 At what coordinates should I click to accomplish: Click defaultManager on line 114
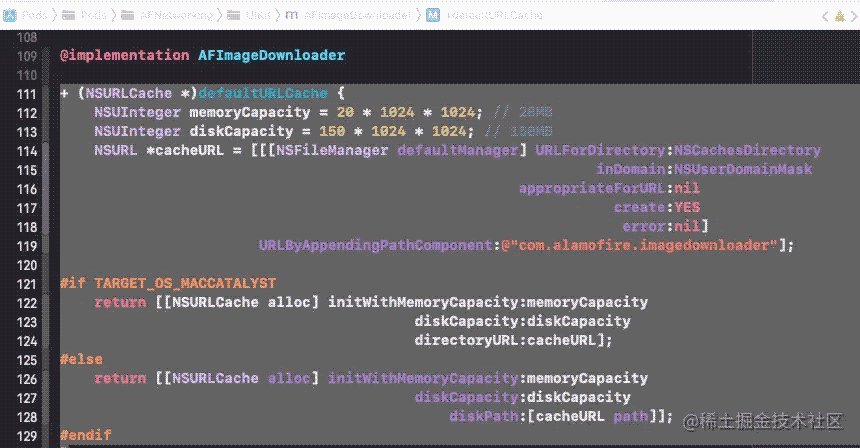tap(458, 150)
